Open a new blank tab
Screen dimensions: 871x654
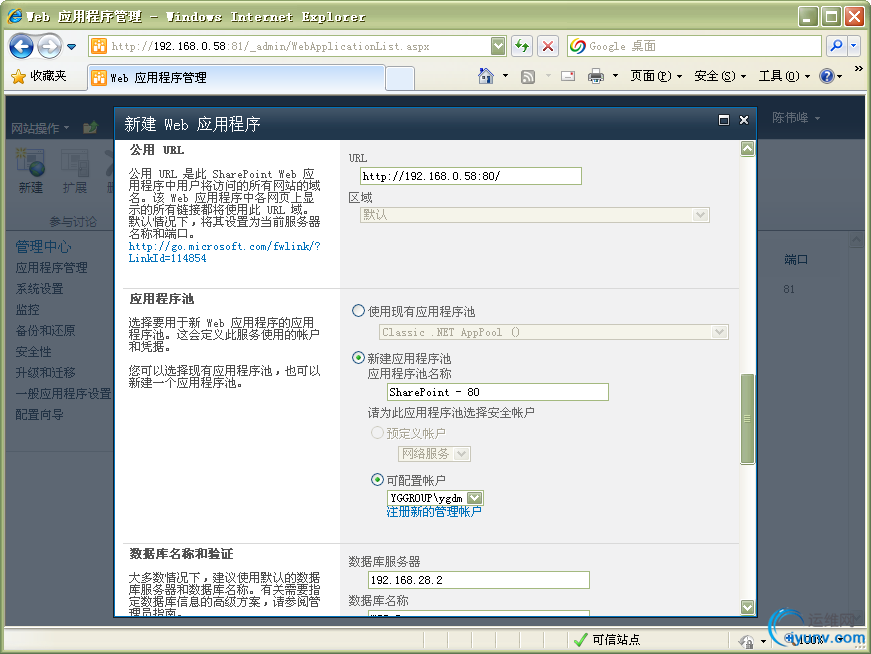400,78
